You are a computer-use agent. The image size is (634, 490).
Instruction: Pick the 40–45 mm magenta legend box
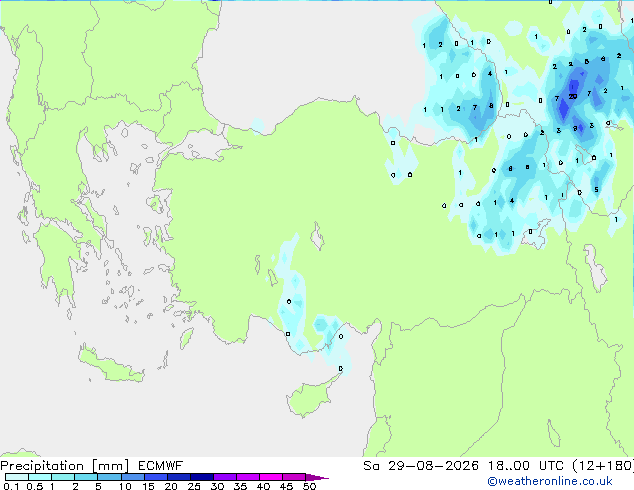tap(271, 477)
